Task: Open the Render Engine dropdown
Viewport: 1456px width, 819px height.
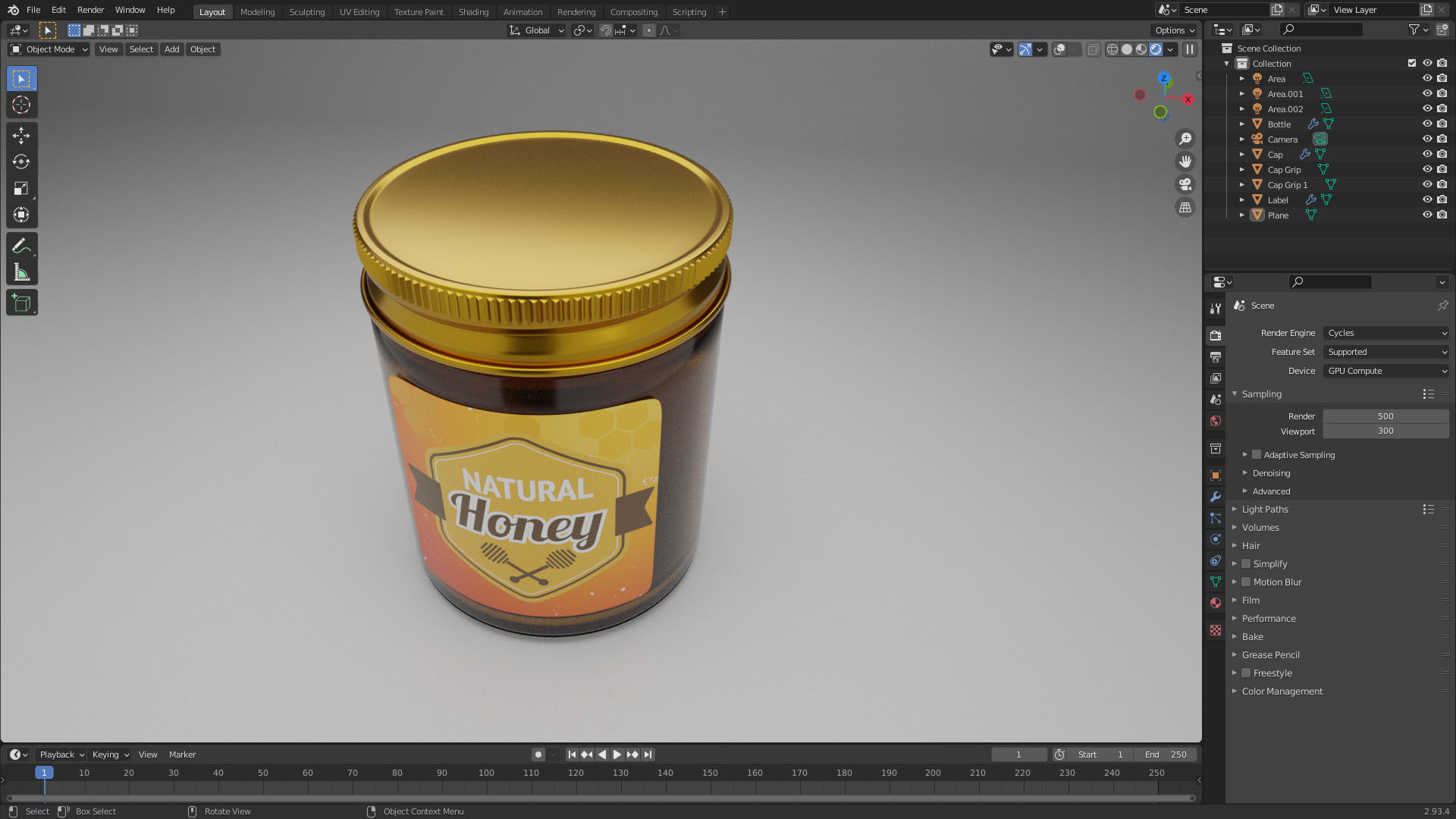Action: tap(1385, 333)
